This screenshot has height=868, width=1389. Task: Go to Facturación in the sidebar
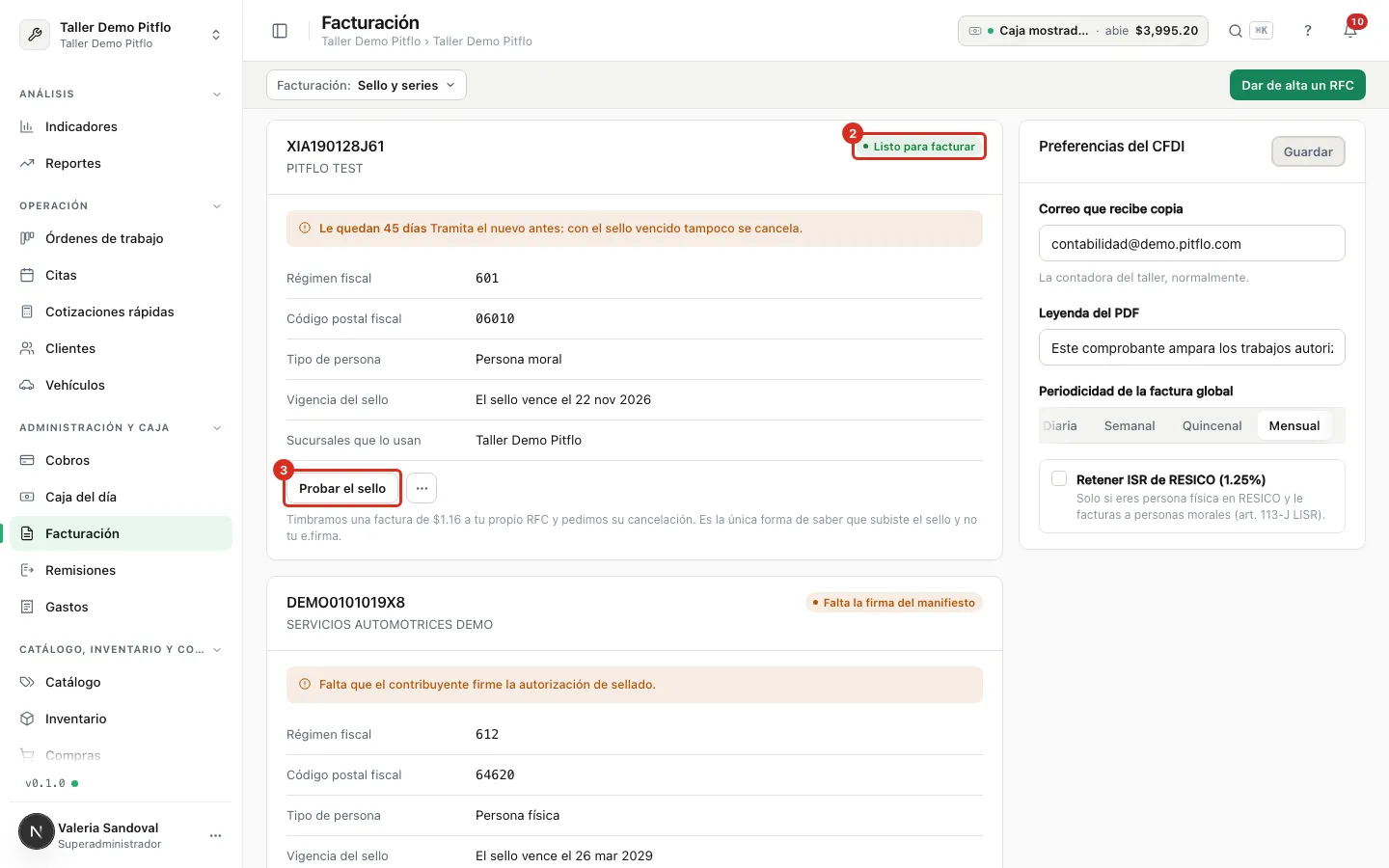122,533
